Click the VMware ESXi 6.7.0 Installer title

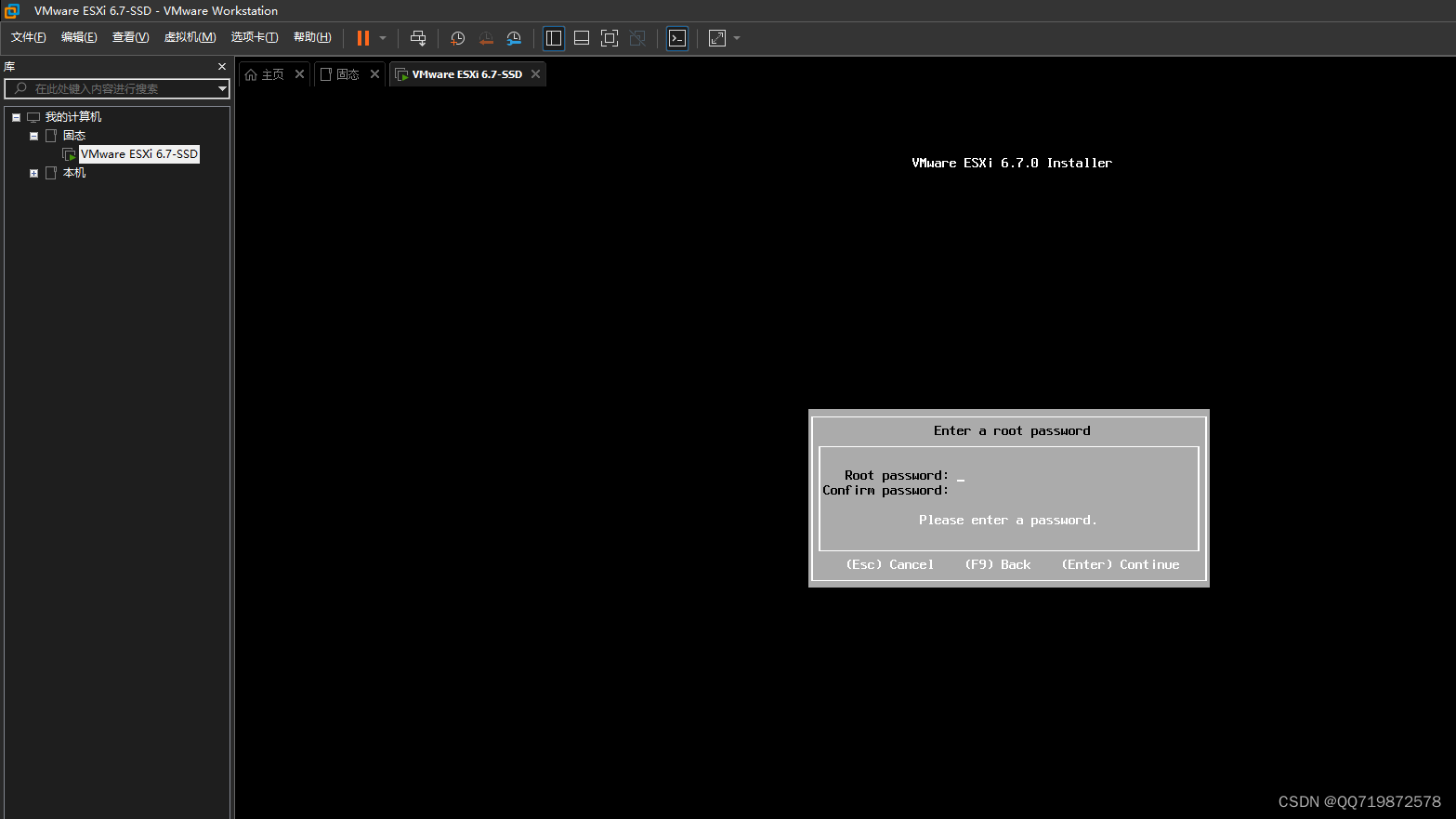(x=1012, y=163)
